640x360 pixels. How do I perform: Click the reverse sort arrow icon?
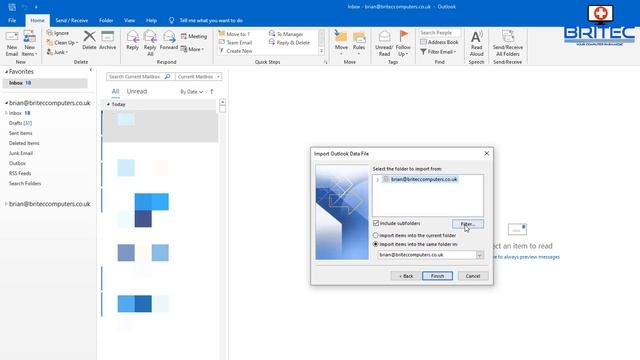[212, 91]
